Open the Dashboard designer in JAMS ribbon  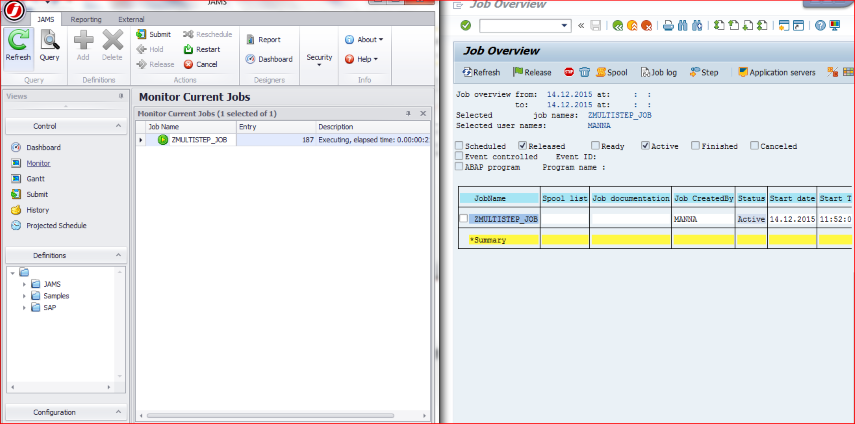[x=269, y=59]
